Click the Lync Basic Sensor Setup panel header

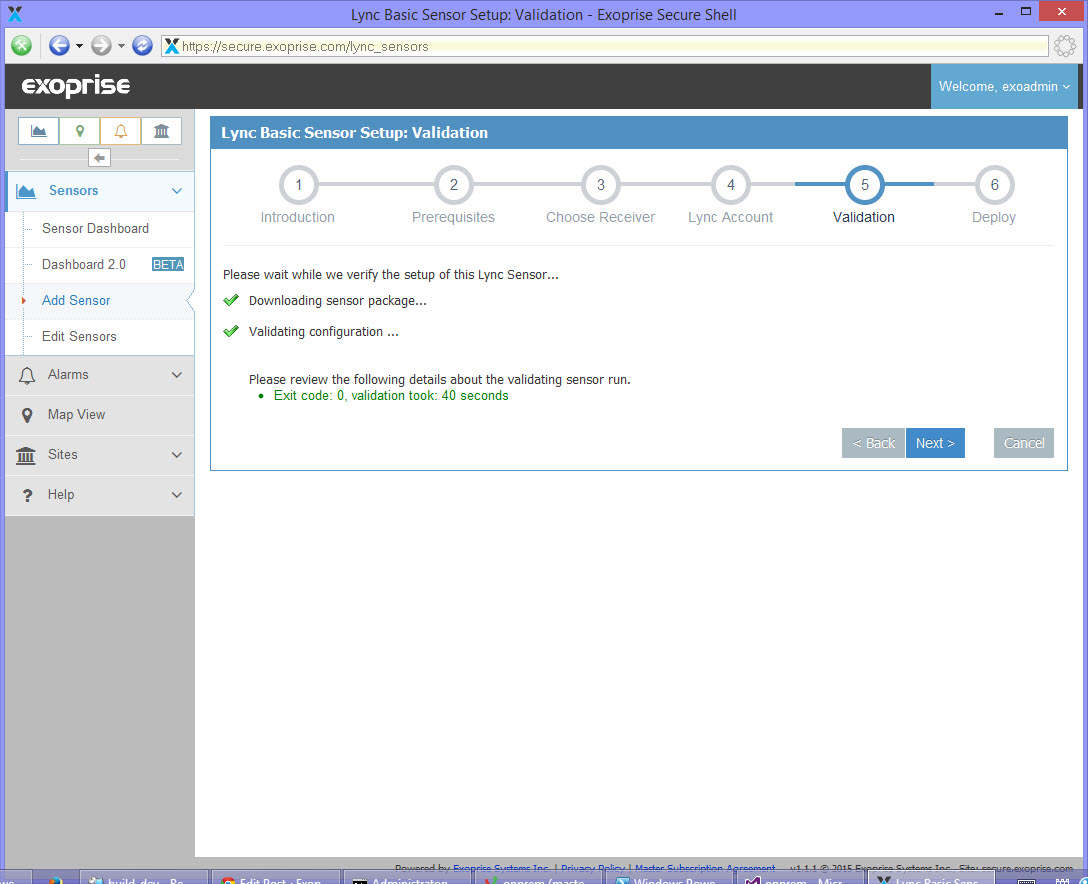pos(638,133)
